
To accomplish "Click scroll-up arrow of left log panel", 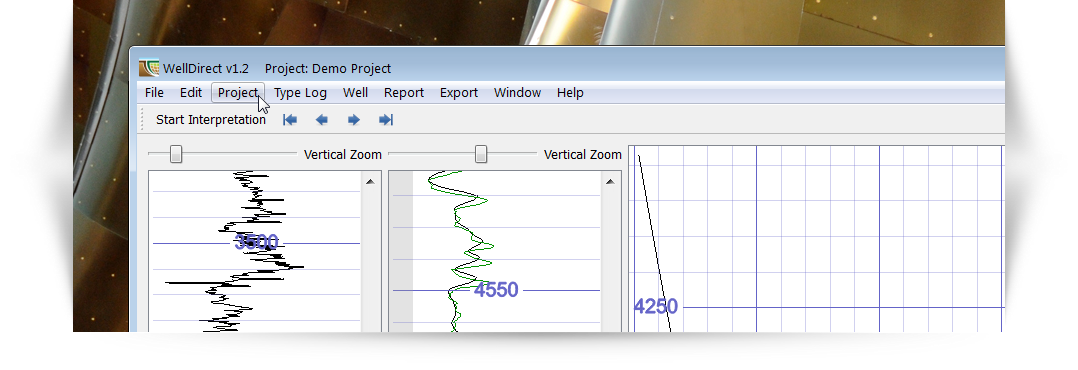I will pos(371,182).
